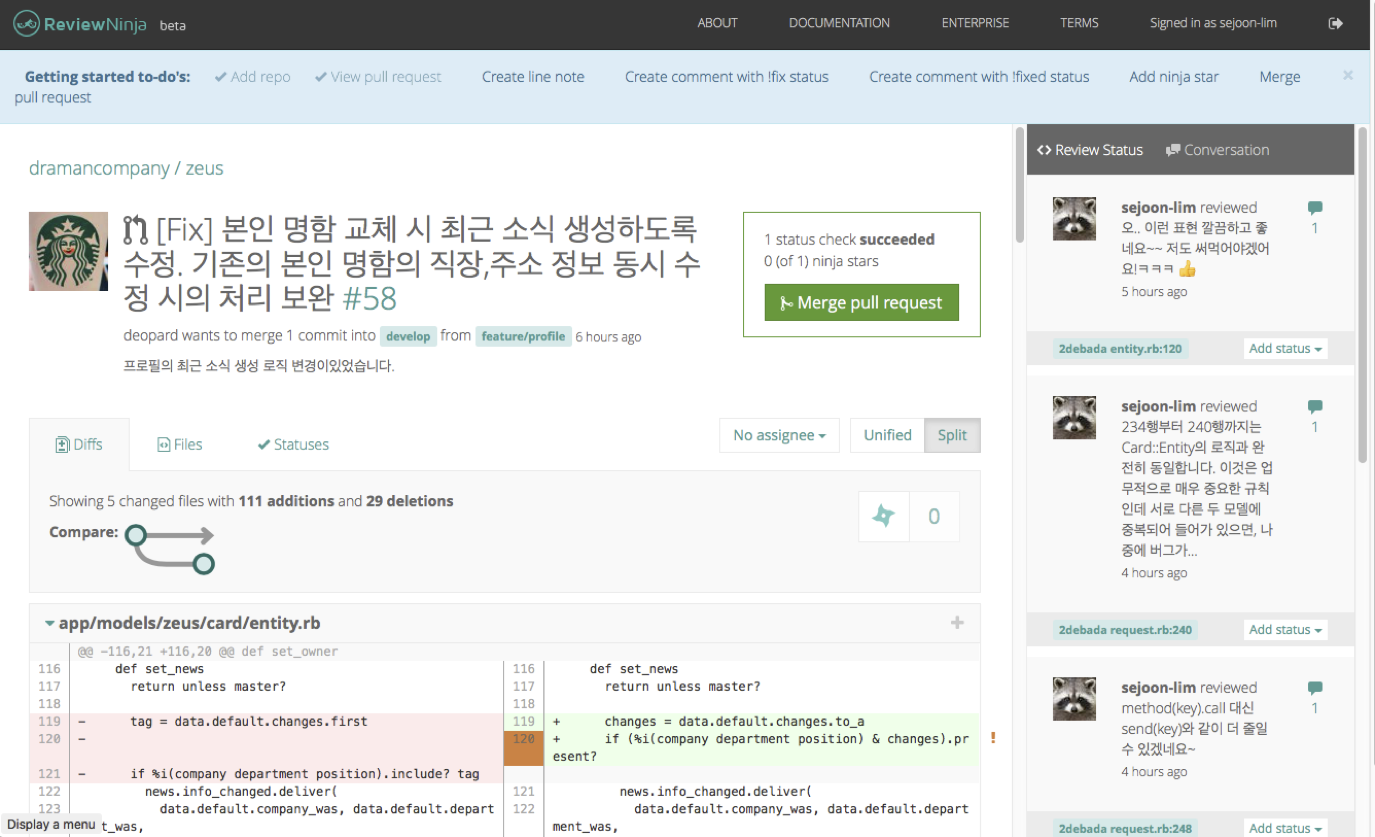The image size is (1375, 837).
Task: Click the ninja star icon
Action: tap(884, 516)
